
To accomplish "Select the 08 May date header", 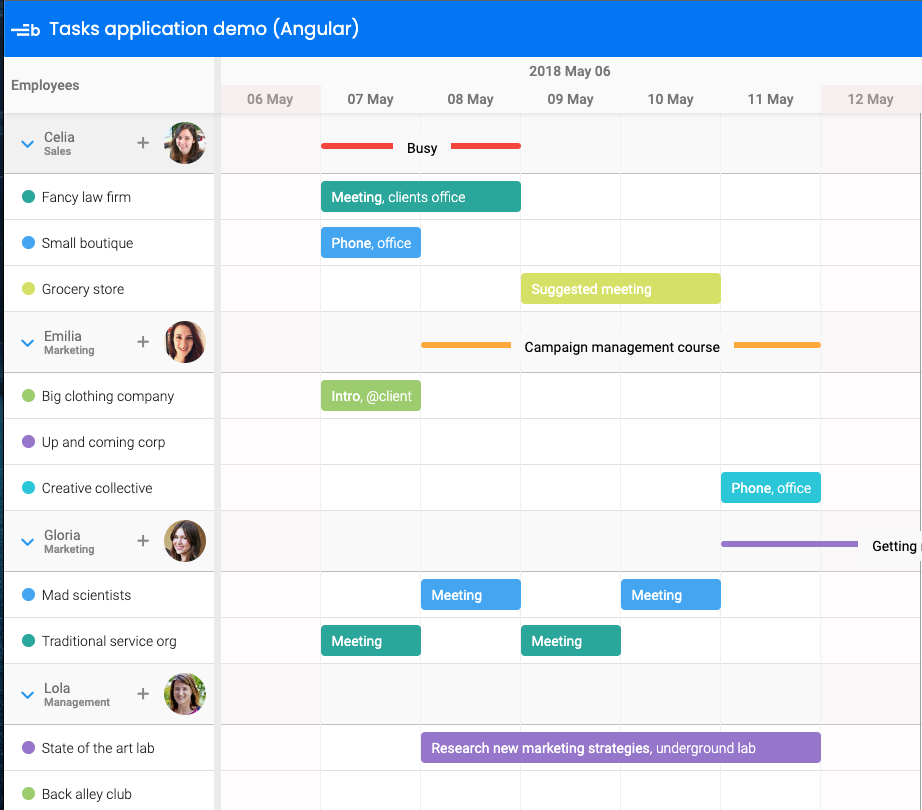I will coord(470,99).
